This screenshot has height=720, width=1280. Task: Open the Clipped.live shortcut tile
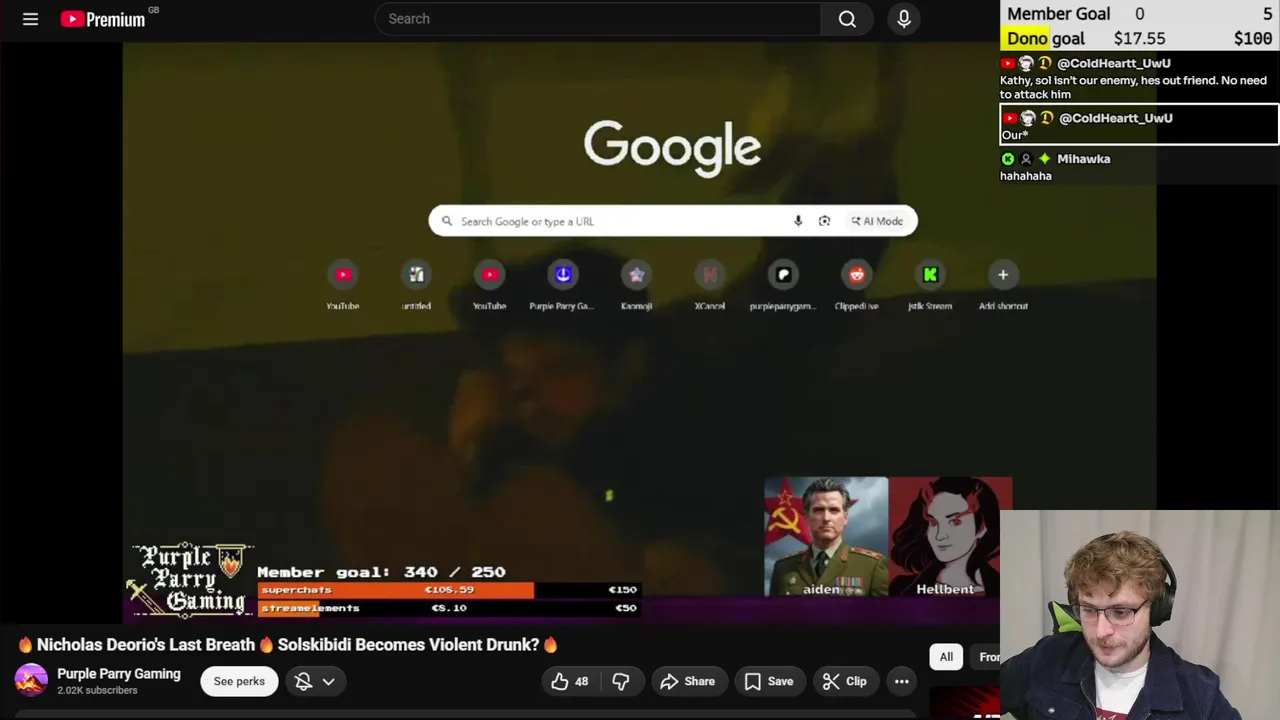[857, 286]
